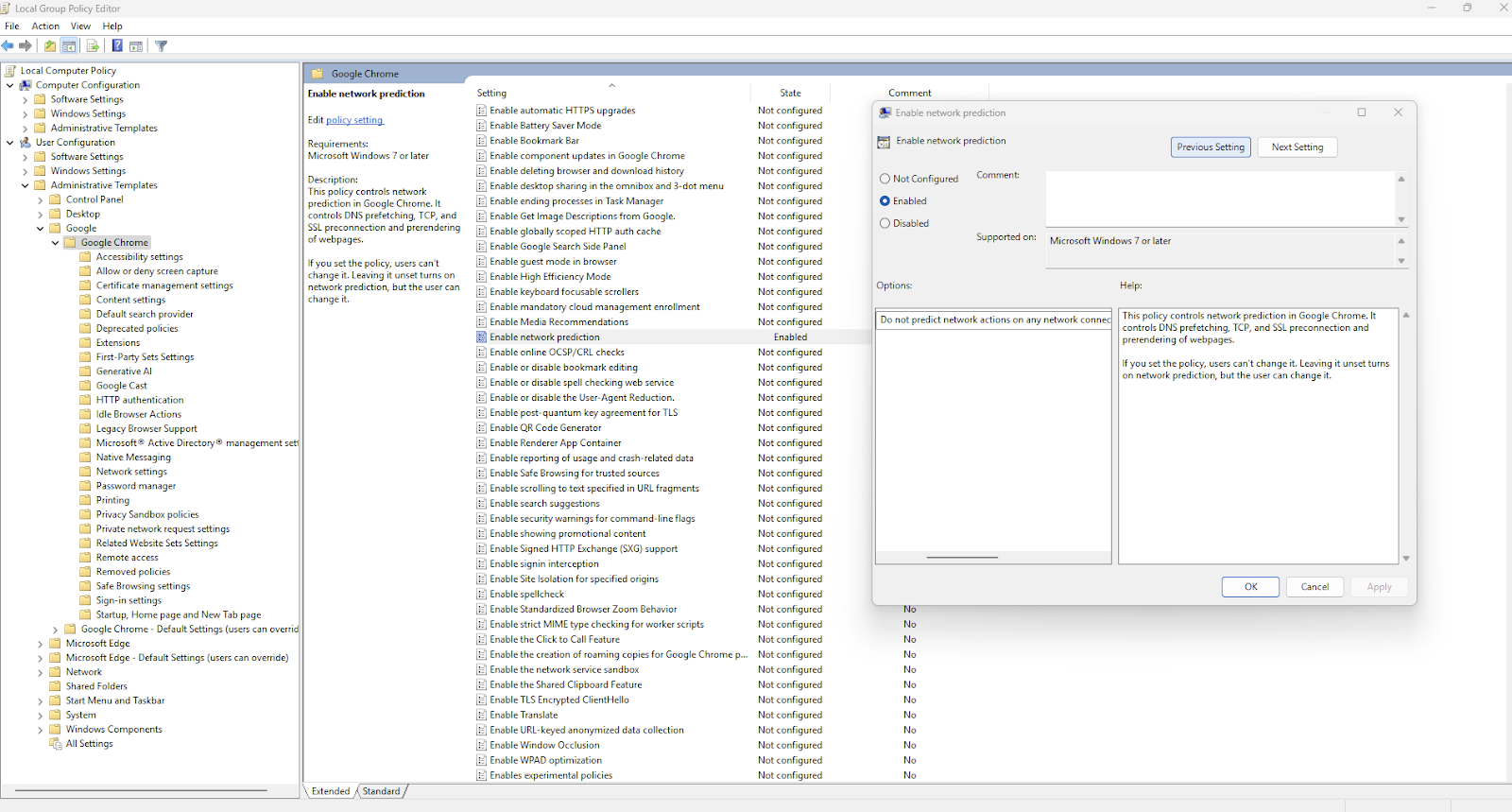Screen dimensions: 1512x812
Task: Open the network prediction options dropdown
Action: 993,320
